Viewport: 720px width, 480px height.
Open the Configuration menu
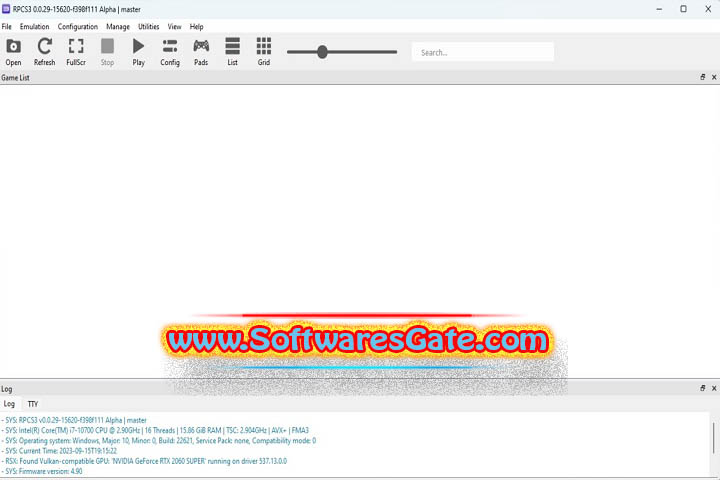coord(78,27)
